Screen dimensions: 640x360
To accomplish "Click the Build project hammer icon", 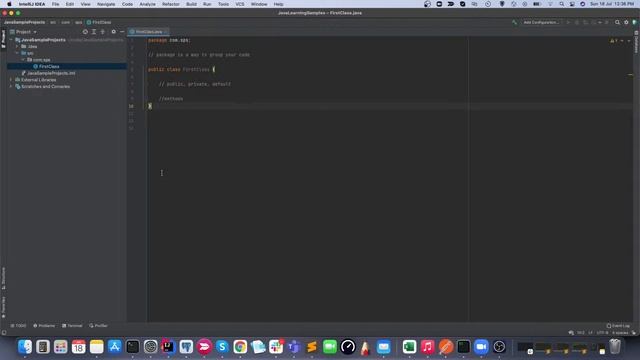I will point(514,22).
